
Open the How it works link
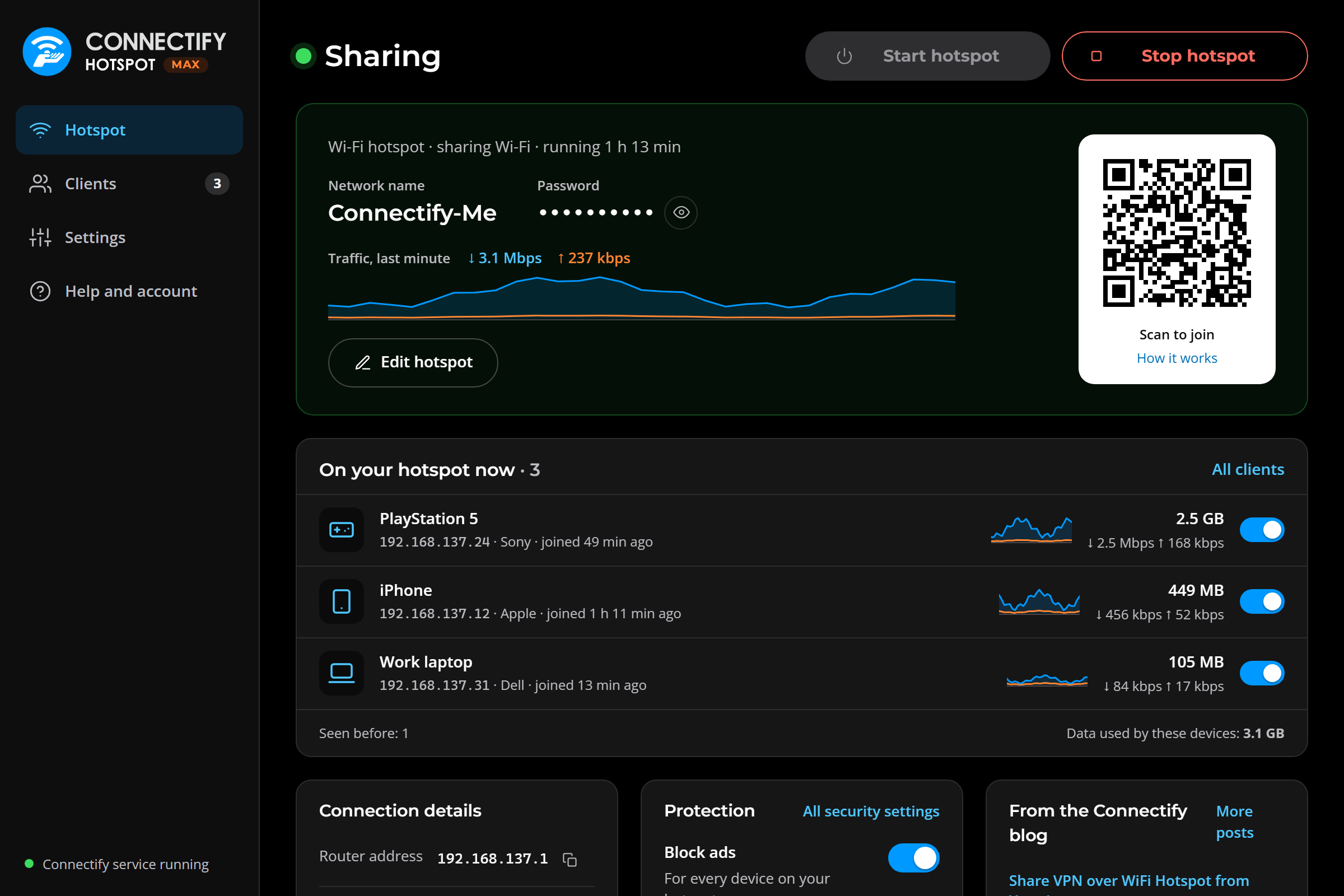(x=1177, y=358)
